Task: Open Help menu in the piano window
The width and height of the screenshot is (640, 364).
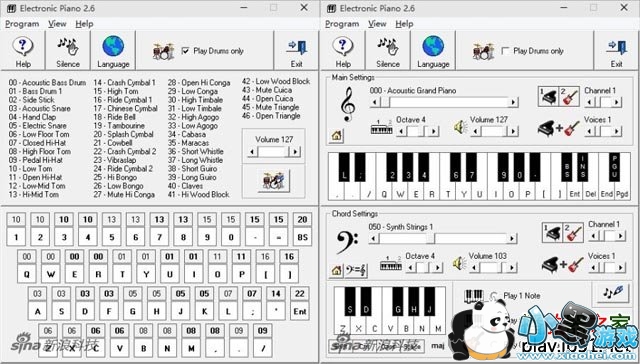Action: (404, 24)
